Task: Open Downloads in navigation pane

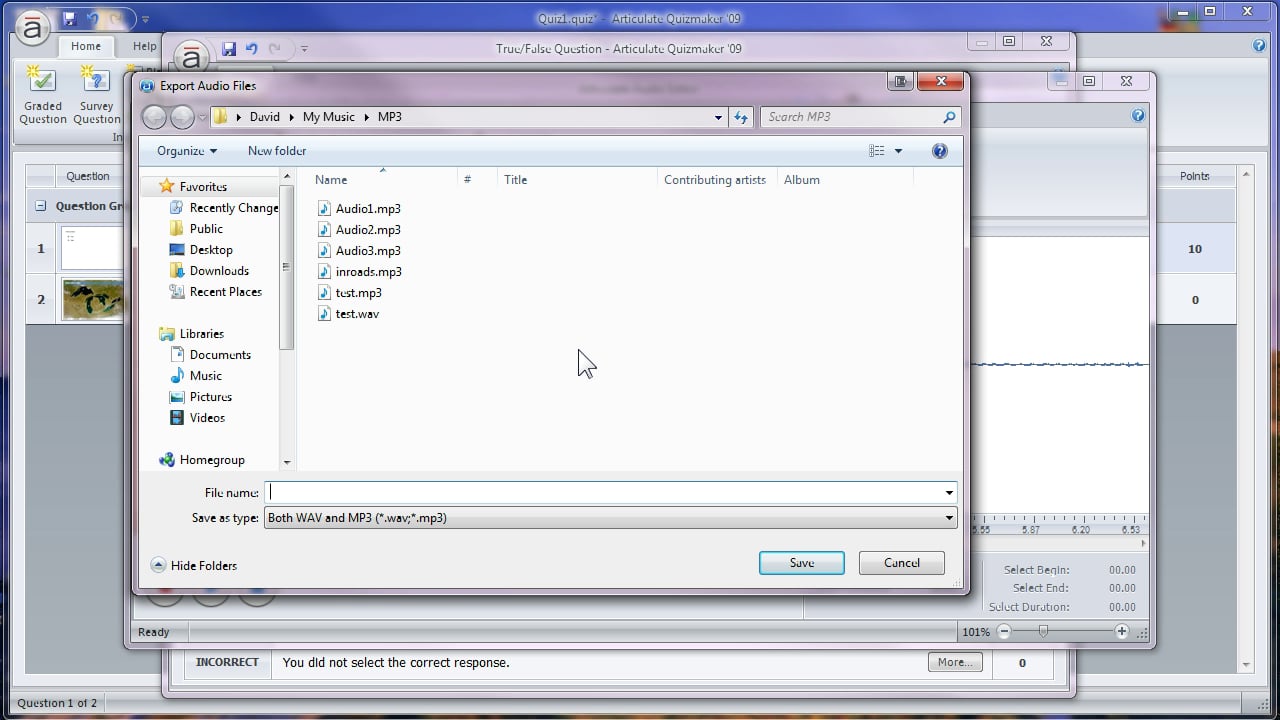Action: 209,271
